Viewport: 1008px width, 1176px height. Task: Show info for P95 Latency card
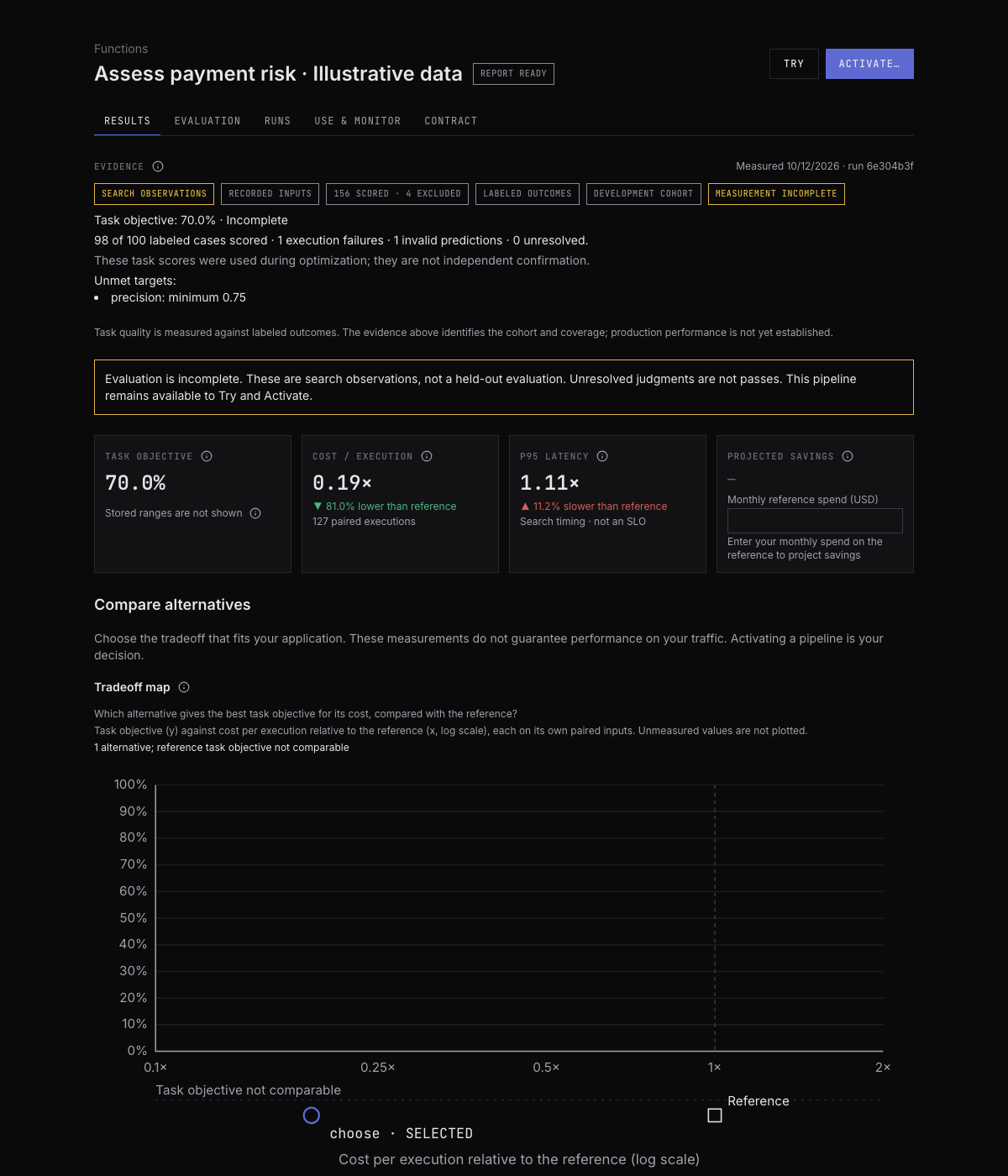602,456
